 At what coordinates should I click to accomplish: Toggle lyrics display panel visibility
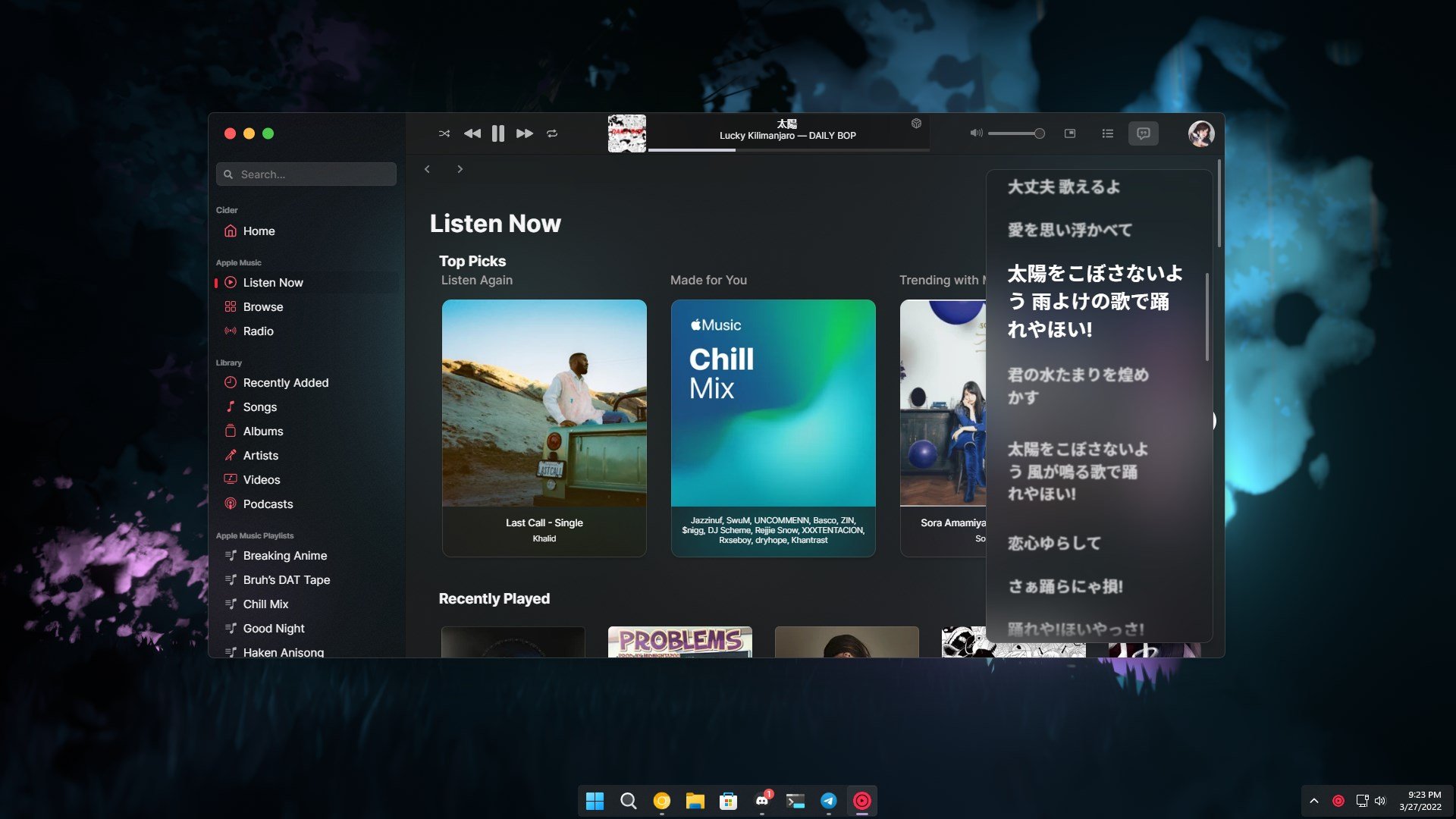point(1143,133)
